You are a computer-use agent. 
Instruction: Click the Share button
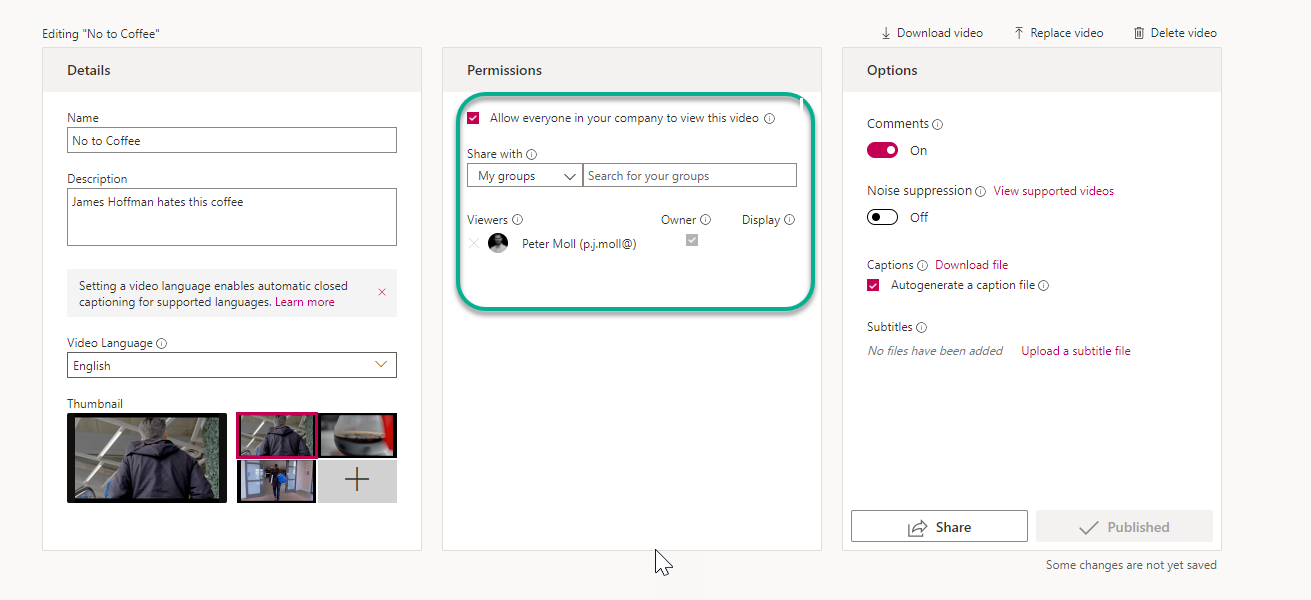[939, 527]
